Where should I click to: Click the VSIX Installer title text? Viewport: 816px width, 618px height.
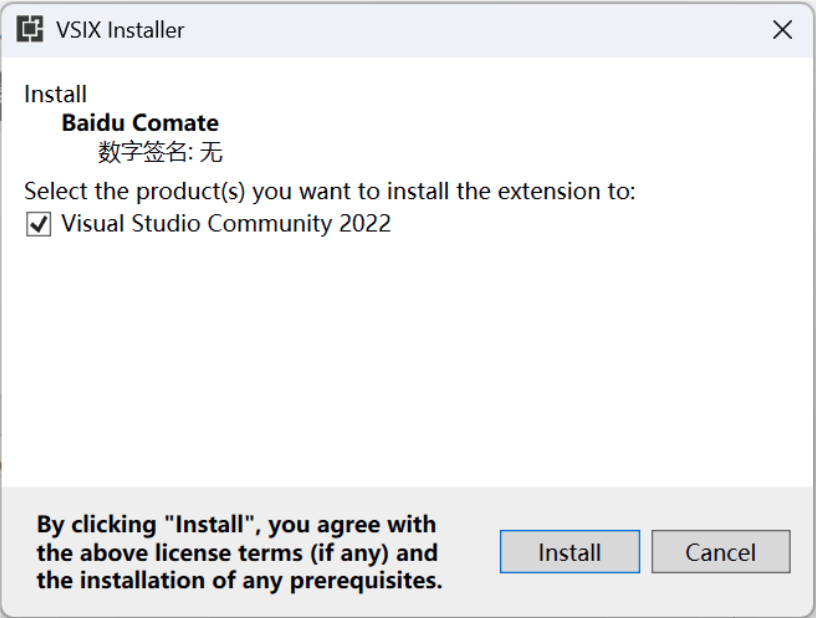click(120, 30)
